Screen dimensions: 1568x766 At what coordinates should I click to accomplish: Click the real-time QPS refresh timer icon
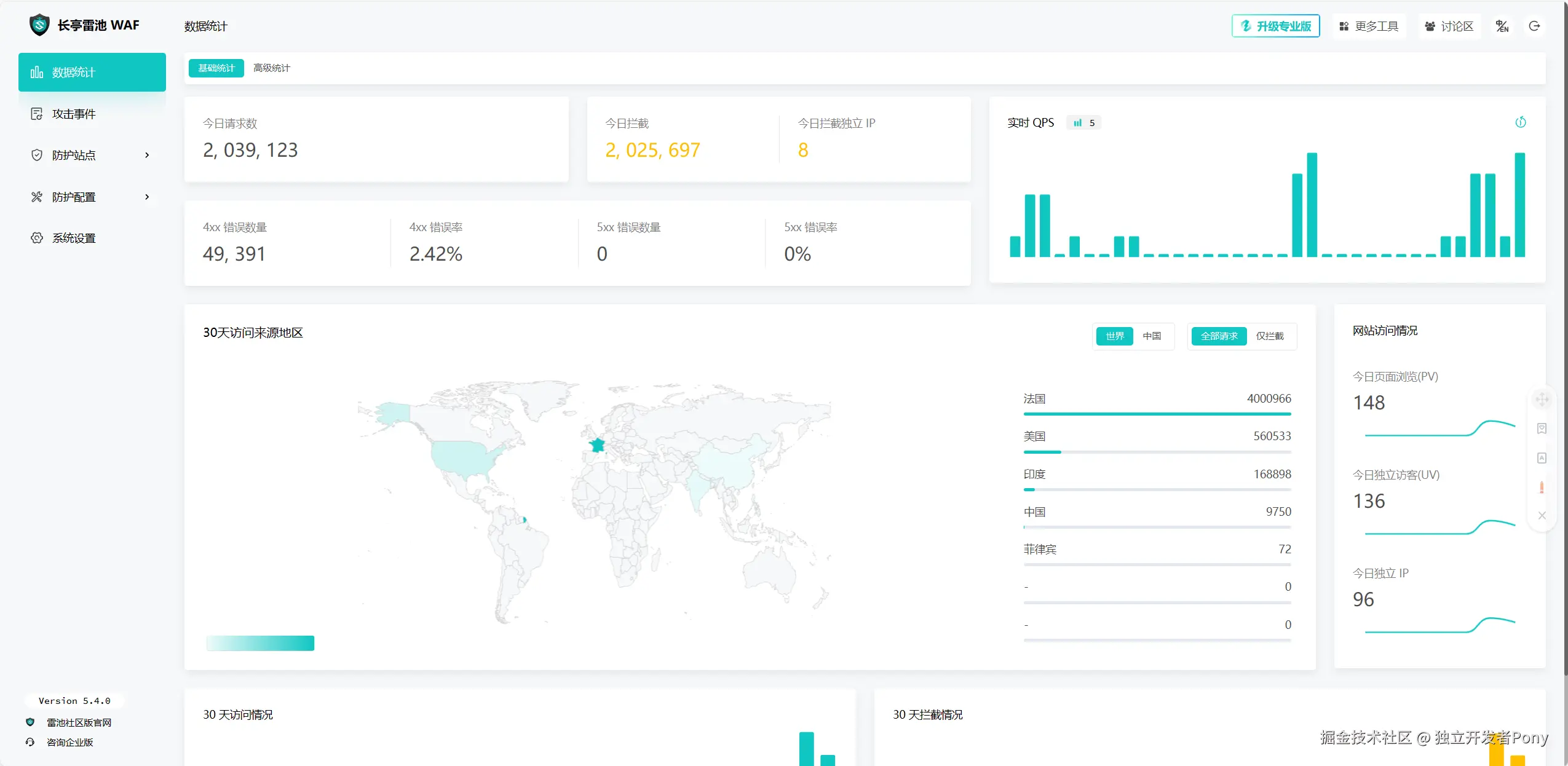point(1520,122)
